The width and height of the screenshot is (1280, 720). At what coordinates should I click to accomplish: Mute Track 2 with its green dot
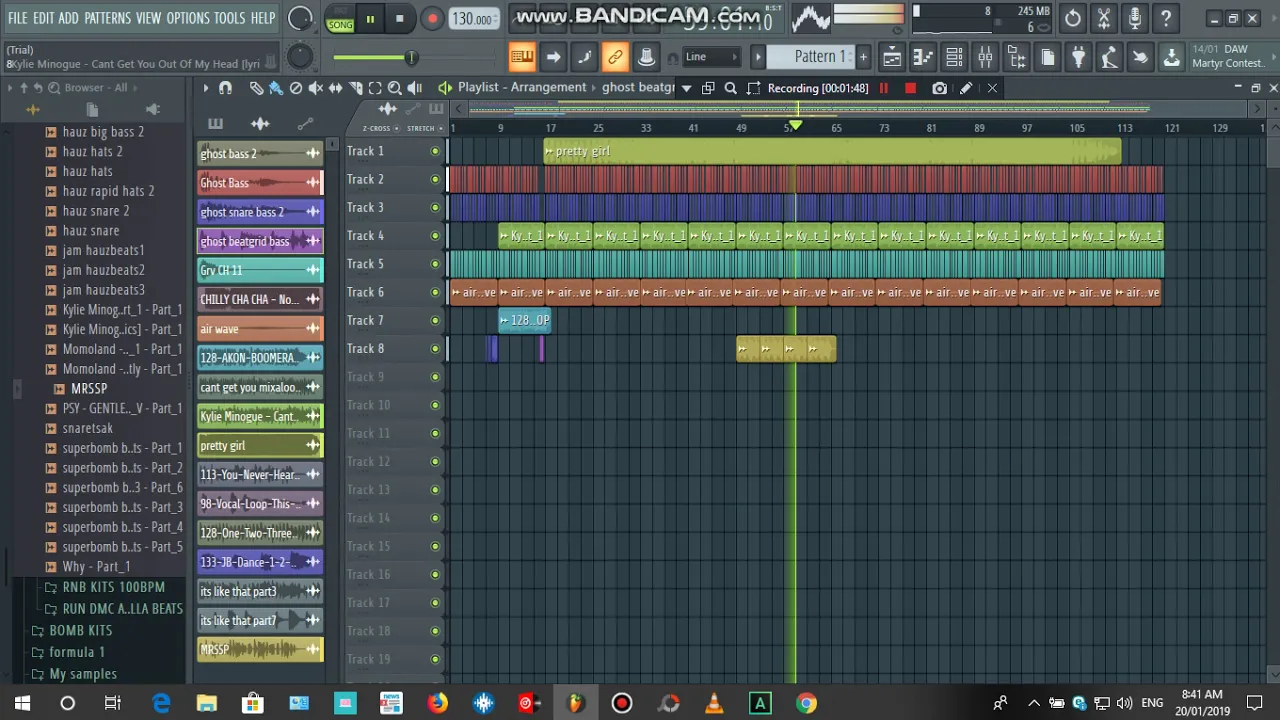pyautogui.click(x=435, y=180)
